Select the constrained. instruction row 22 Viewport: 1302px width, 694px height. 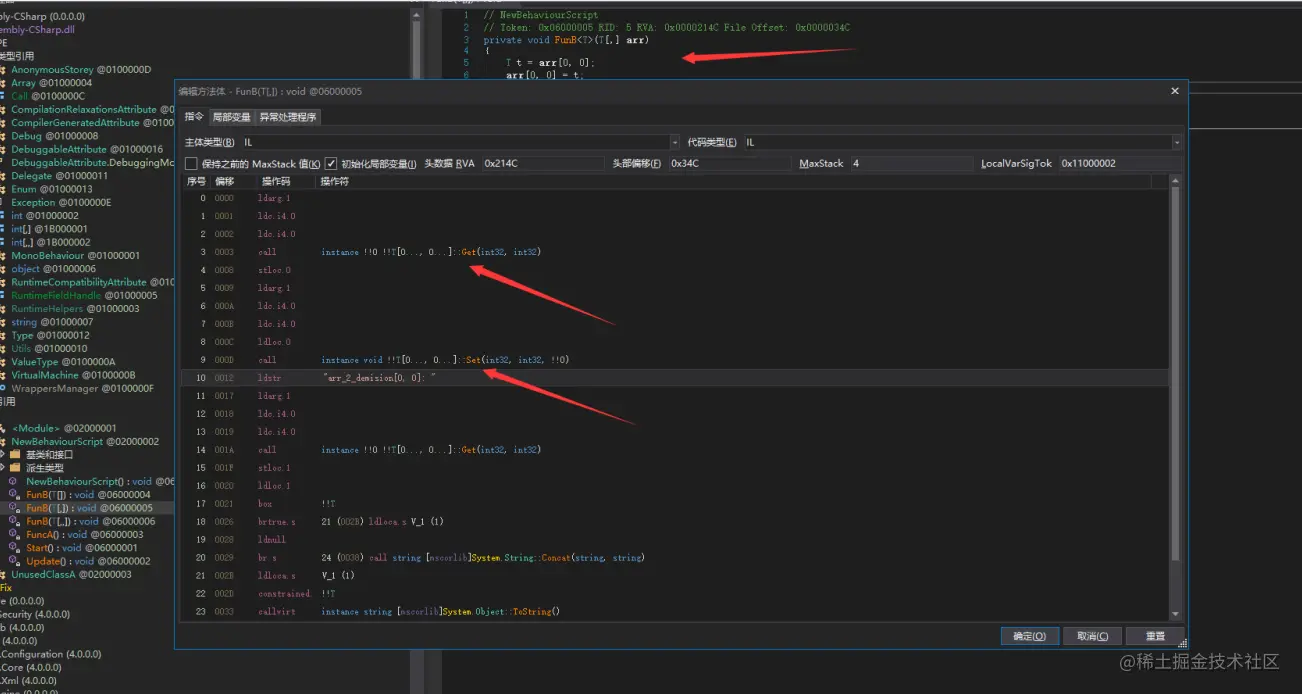click(675, 594)
